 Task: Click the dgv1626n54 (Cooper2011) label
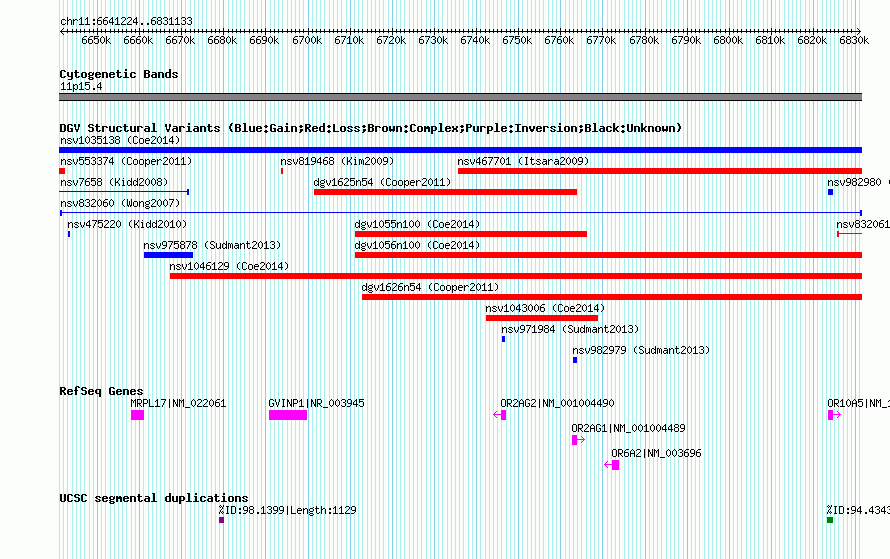(x=430, y=287)
